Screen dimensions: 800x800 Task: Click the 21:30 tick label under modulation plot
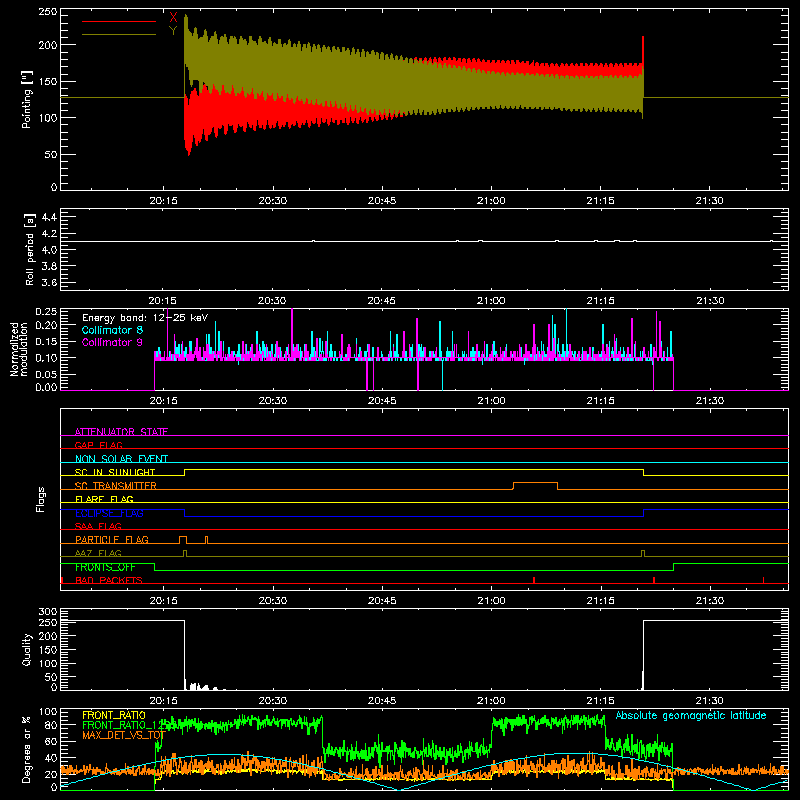pyautogui.click(x=710, y=401)
